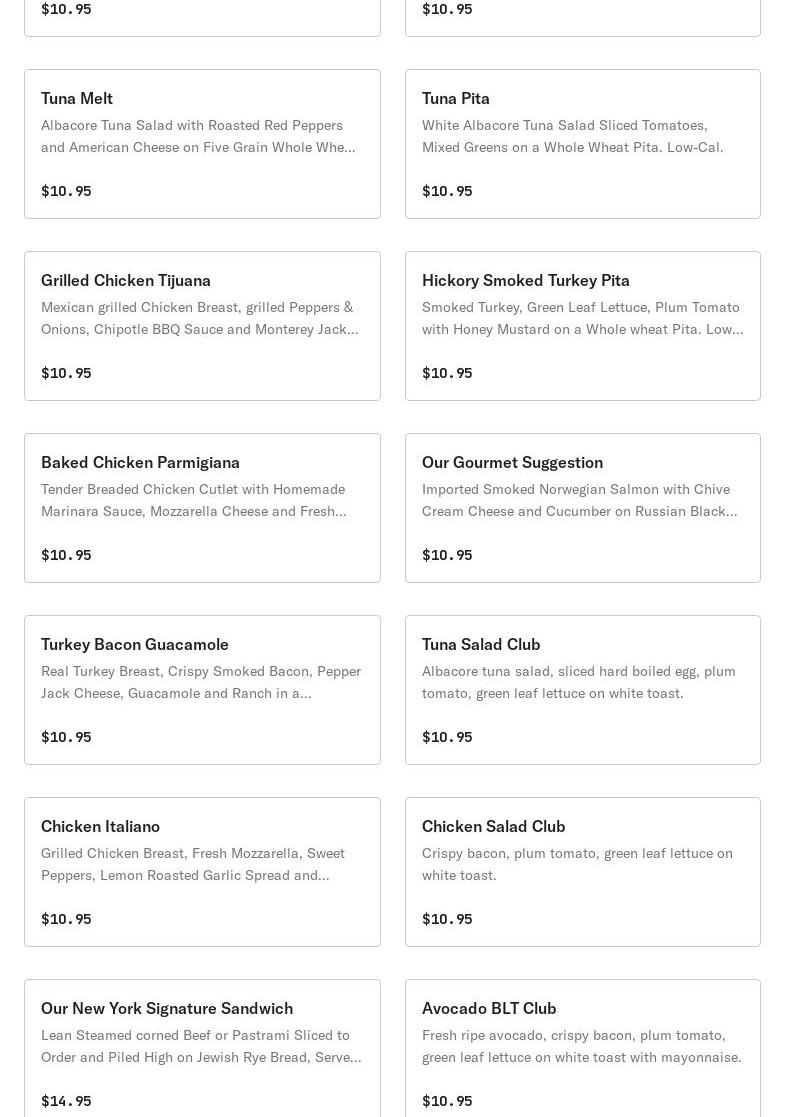Click the Fresh ripe avocado description text
Viewport: 785px width, 1117px height.
click(581, 1046)
